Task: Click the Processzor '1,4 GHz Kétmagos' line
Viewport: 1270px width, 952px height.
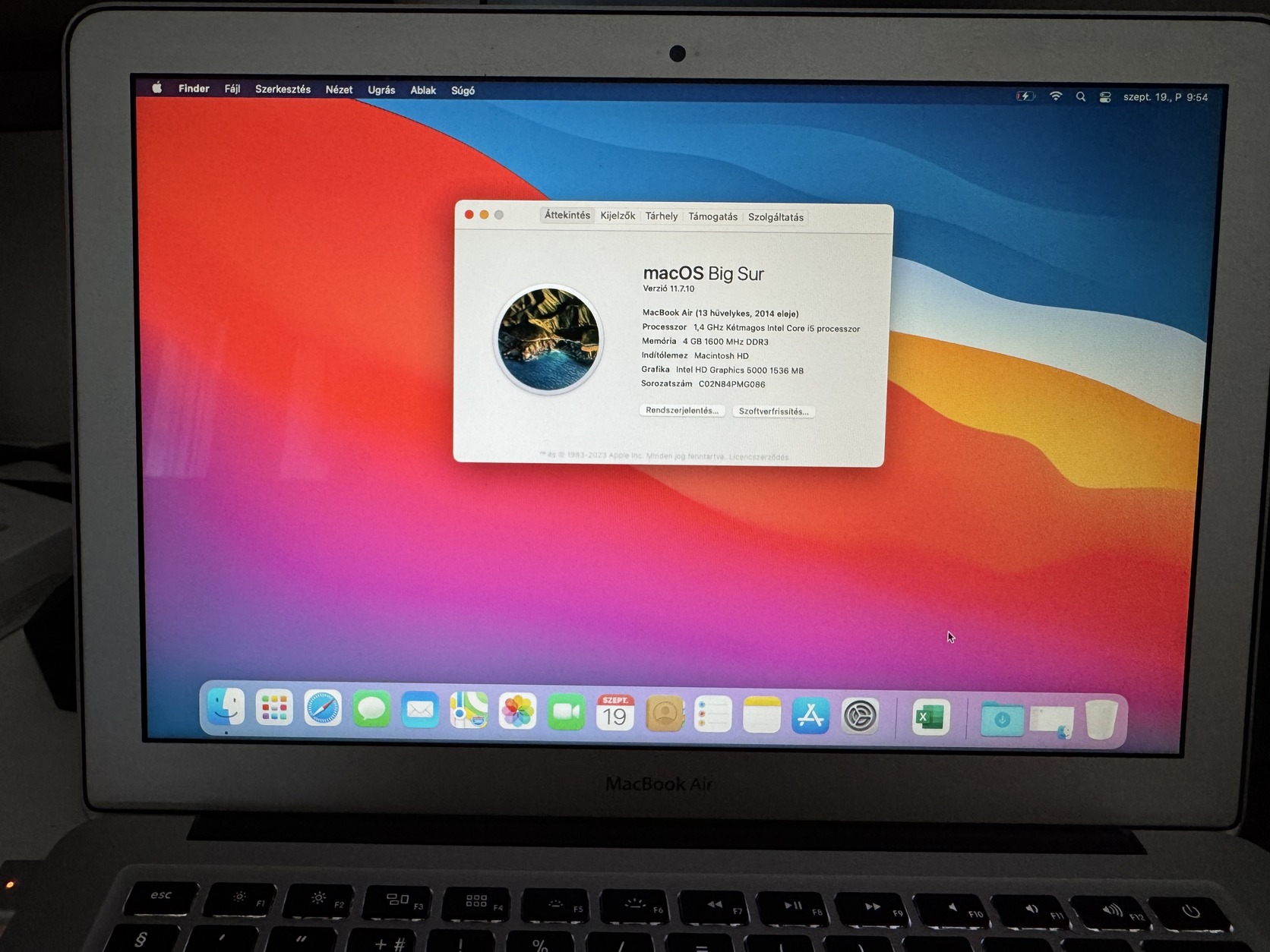Action: point(750,328)
